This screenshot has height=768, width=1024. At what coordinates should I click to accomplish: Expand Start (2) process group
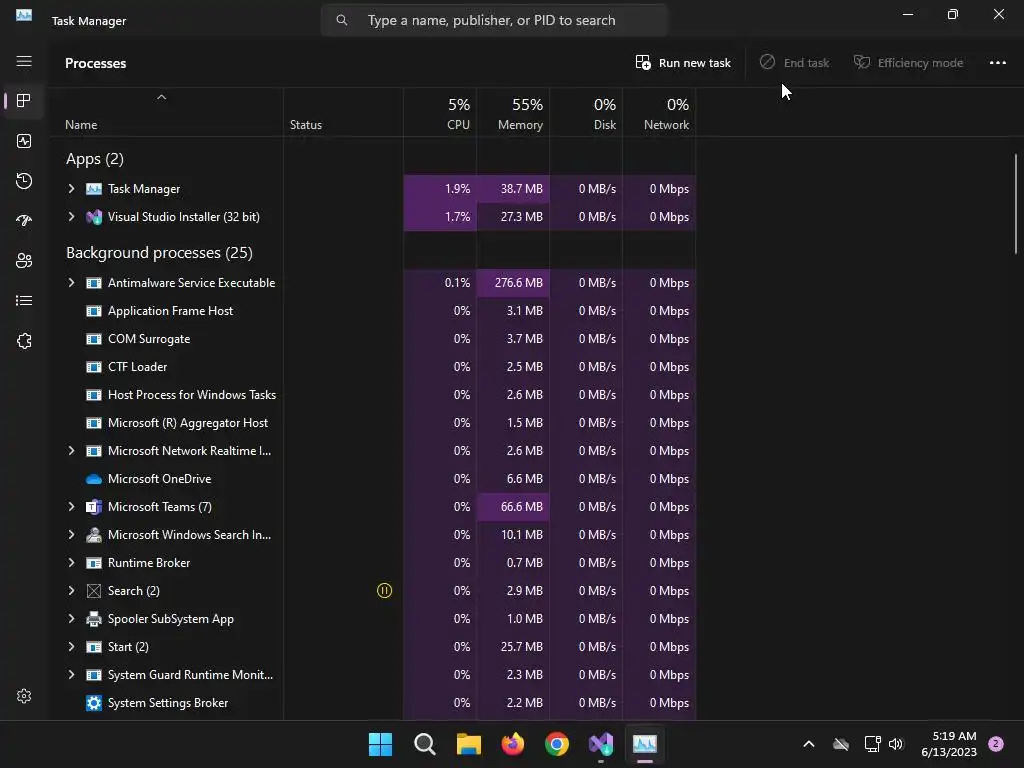(x=71, y=647)
